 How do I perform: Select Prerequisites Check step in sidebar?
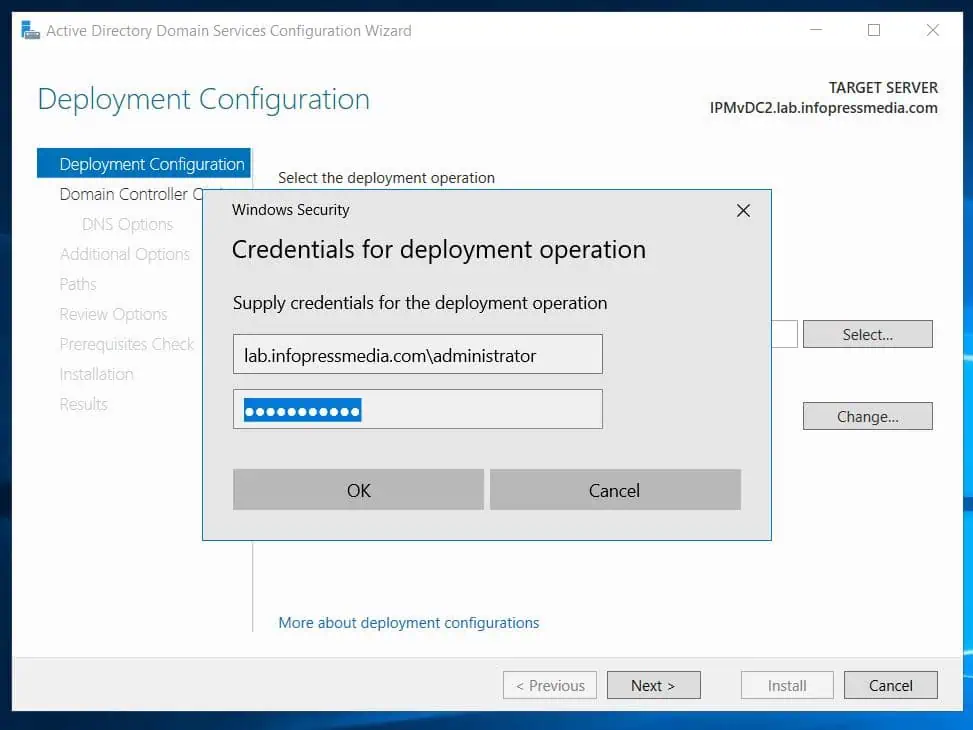tap(127, 344)
